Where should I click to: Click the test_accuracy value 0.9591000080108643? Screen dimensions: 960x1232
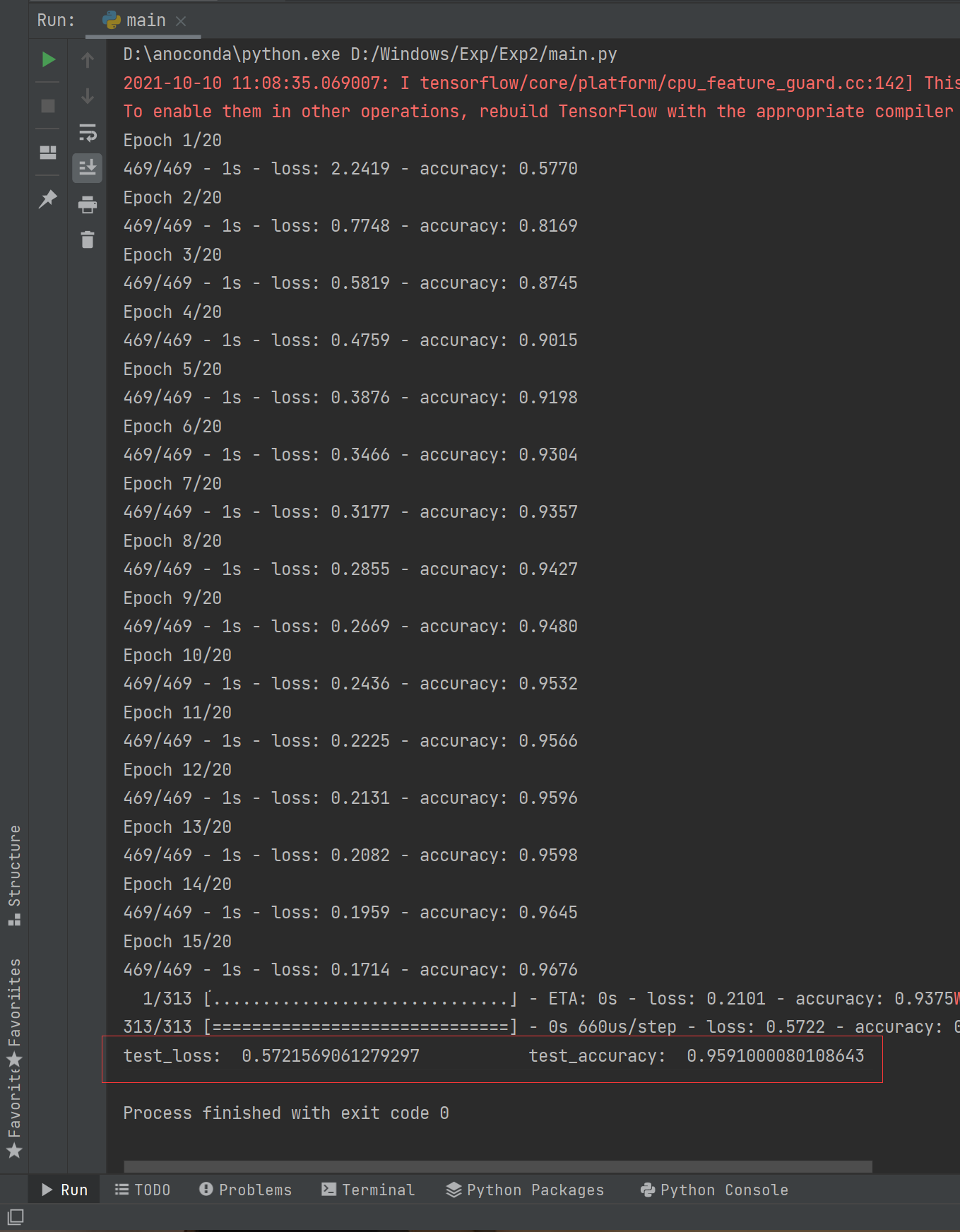point(775,1056)
